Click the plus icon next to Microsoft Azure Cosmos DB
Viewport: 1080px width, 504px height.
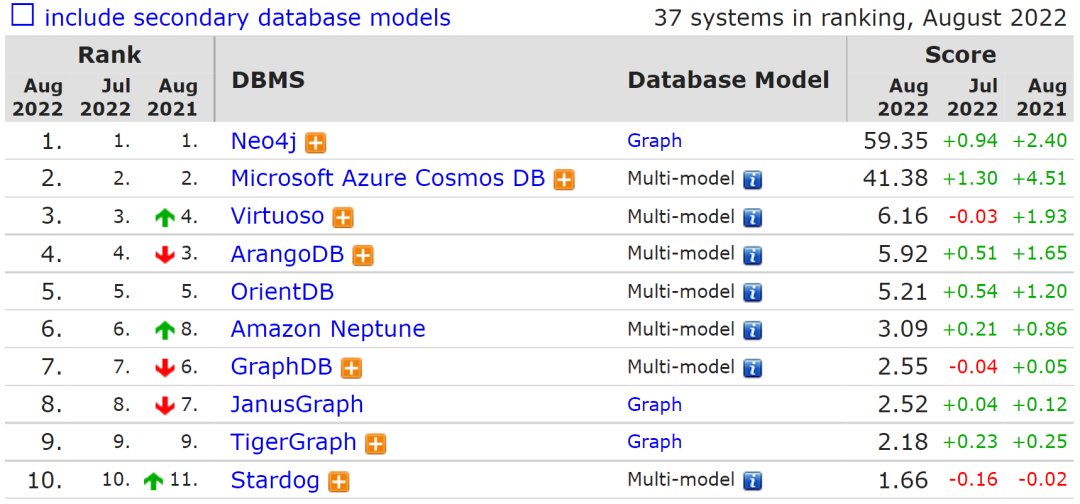tap(564, 180)
